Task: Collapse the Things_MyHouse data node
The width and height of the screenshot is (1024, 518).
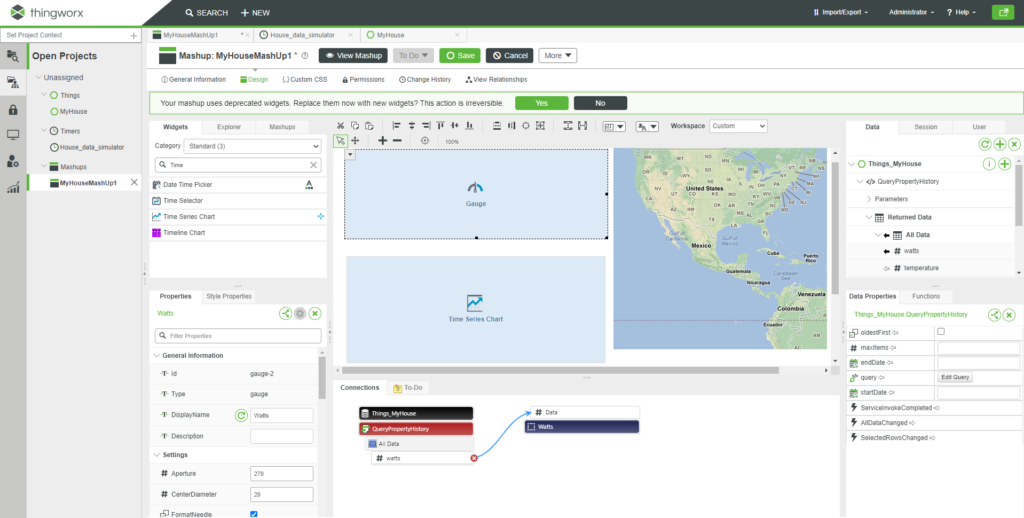Action: tap(852, 164)
